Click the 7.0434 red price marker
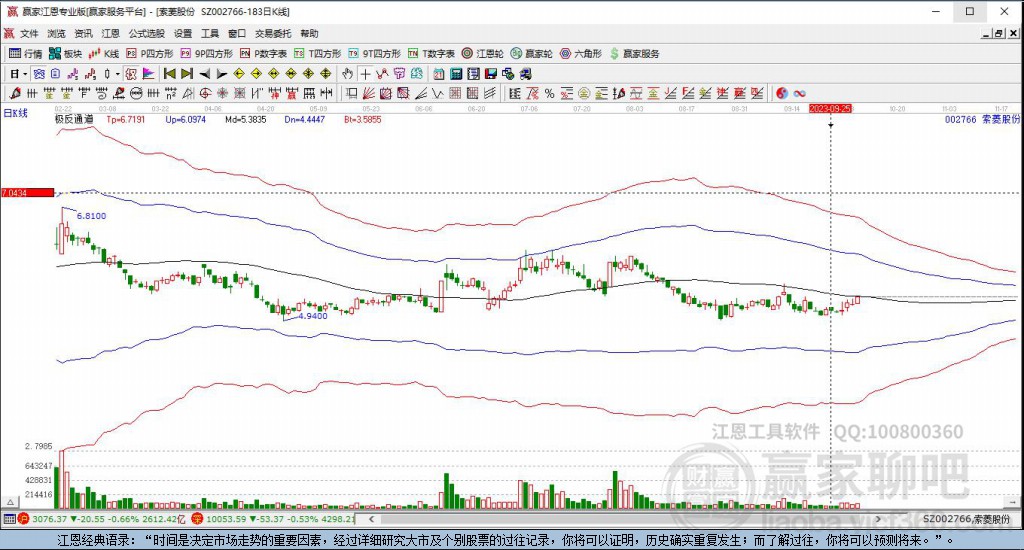Screen dimensions: 1024x550 [x=27, y=193]
